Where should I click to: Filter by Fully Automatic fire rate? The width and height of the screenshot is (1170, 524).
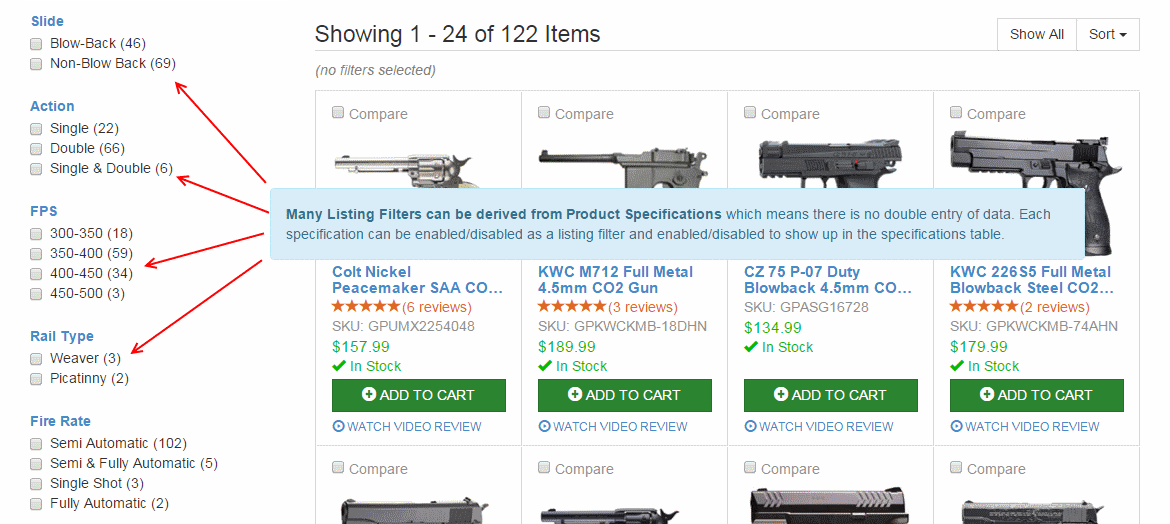[x=36, y=504]
